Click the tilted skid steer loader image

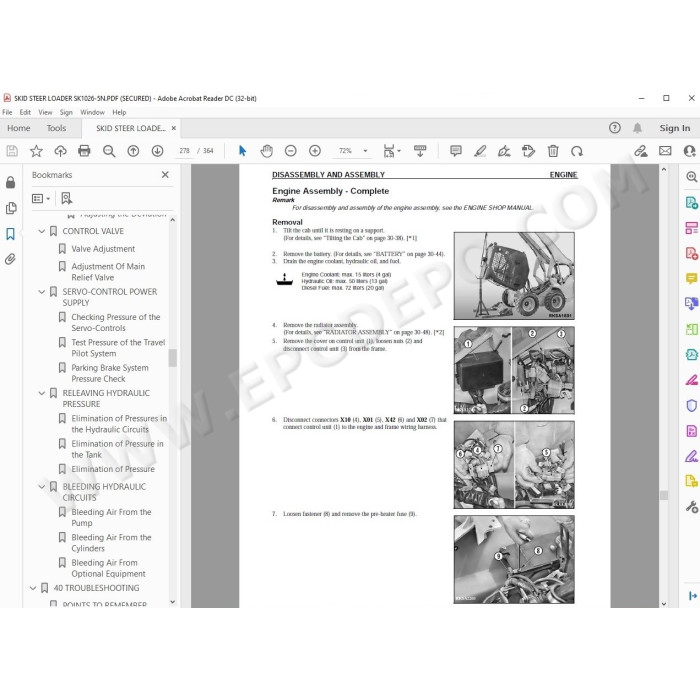point(514,276)
